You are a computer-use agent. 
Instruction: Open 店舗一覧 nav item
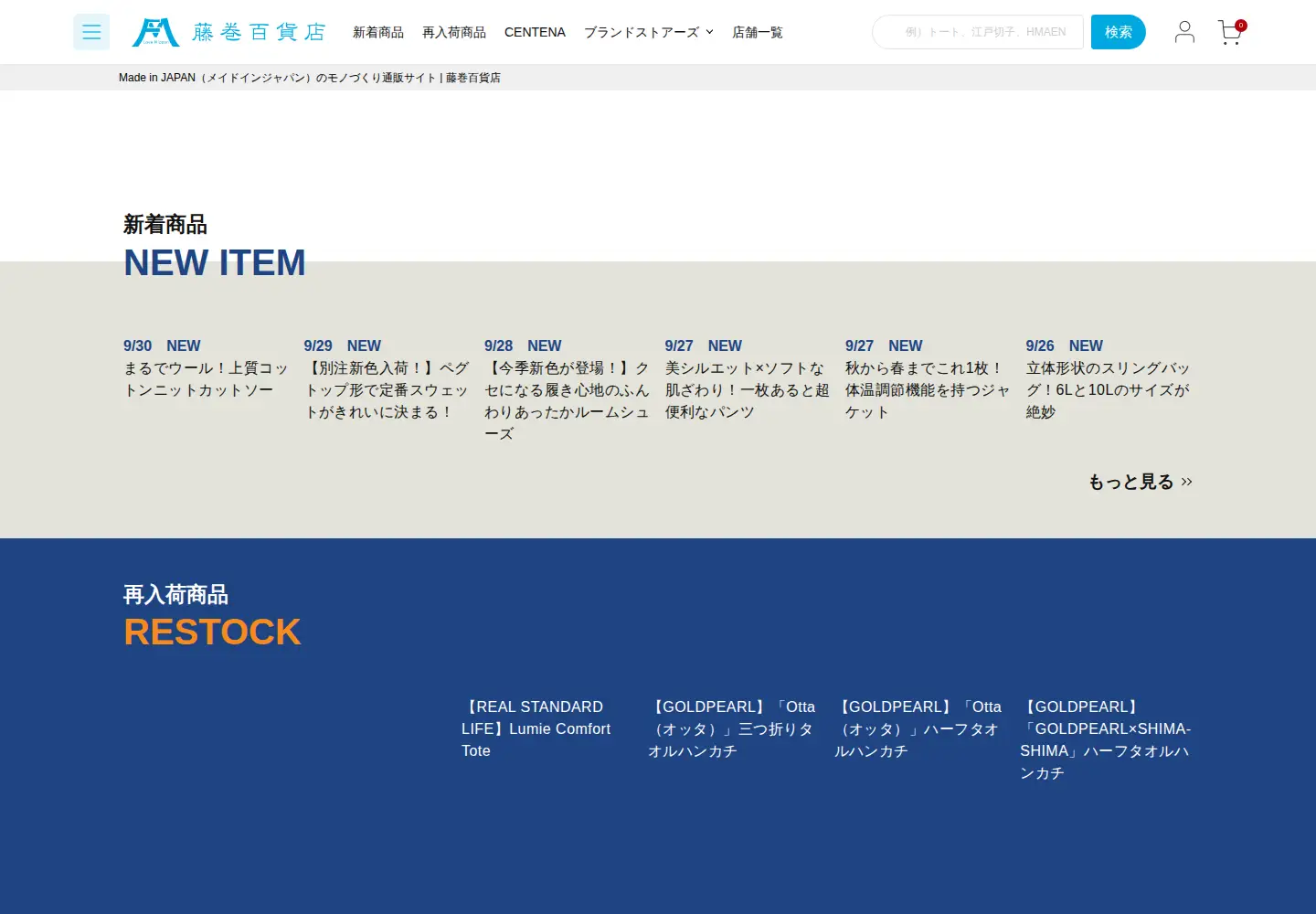point(758,32)
